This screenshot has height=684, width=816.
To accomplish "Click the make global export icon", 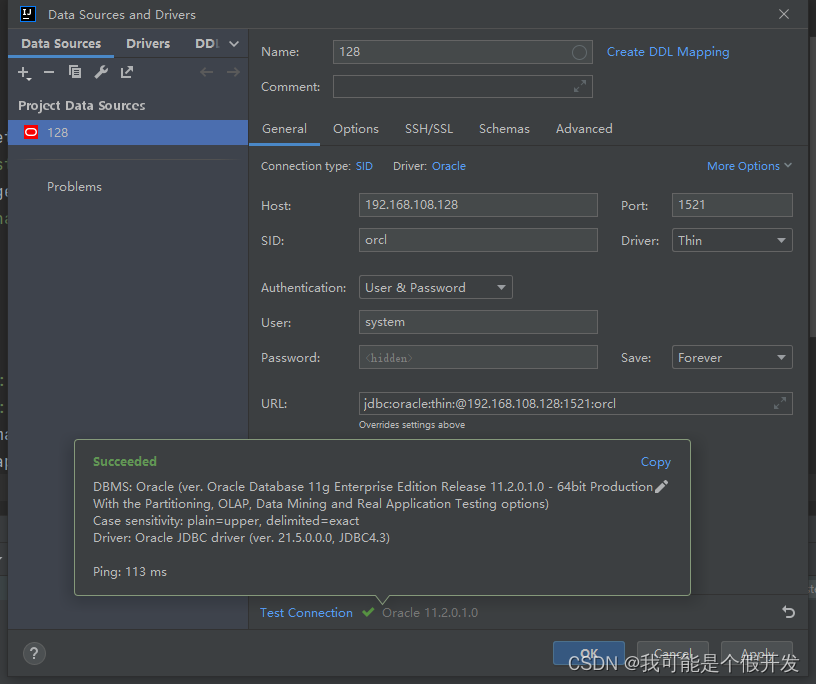I will 127,72.
